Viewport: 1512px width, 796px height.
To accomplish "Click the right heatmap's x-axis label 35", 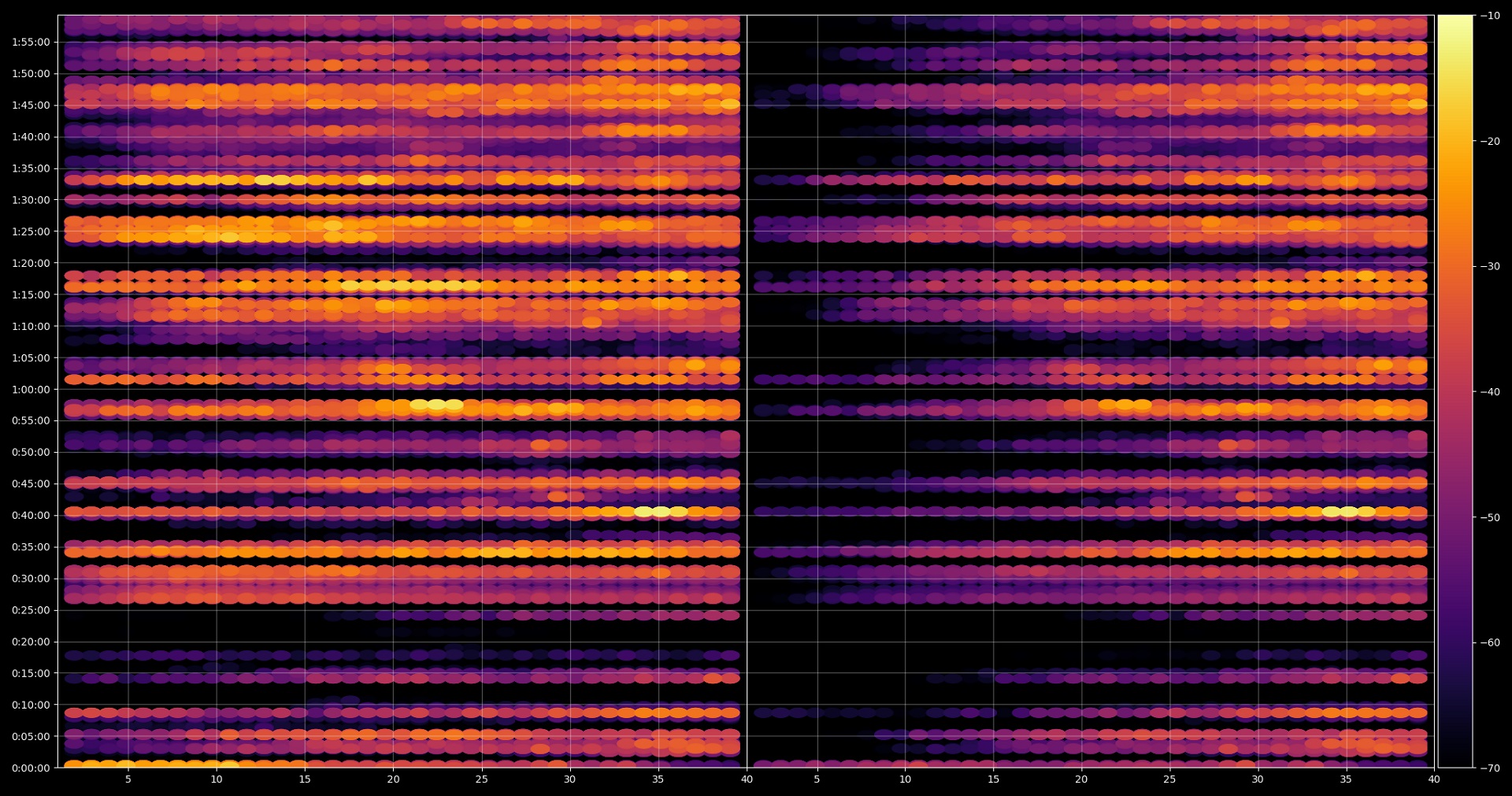I will [x=1346, y=779].
